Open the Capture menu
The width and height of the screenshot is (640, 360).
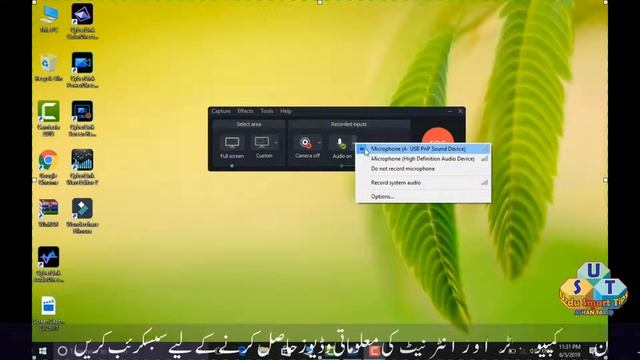tap(221, 111)
